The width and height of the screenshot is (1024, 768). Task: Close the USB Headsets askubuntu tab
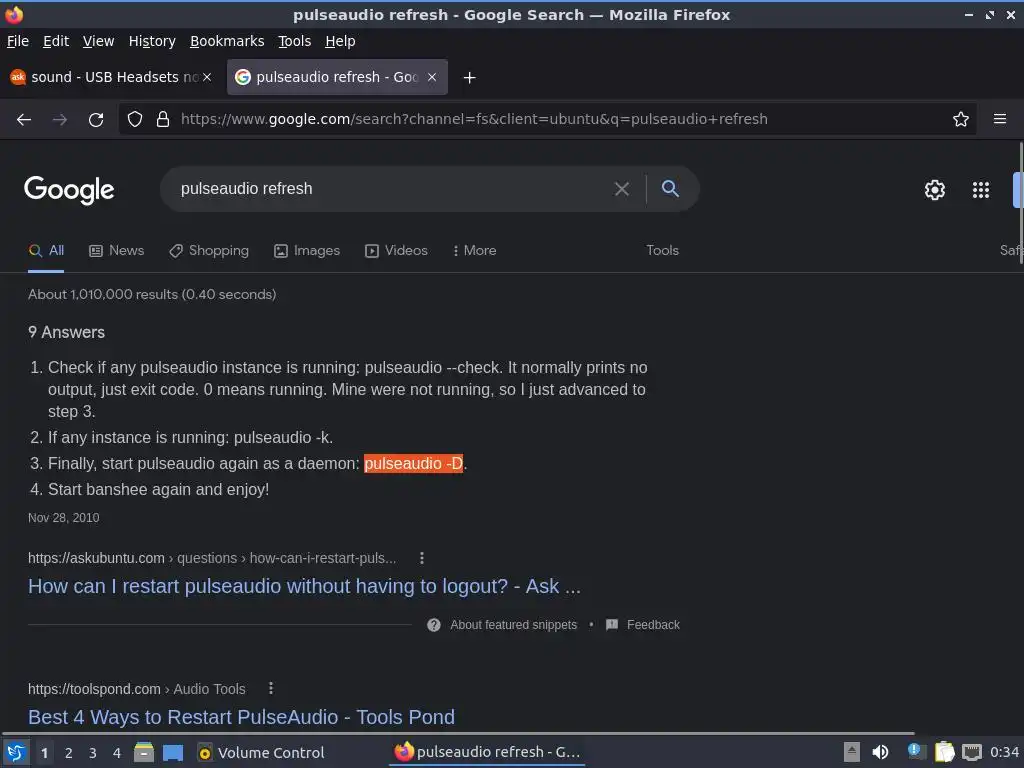(x=207, y=77)
